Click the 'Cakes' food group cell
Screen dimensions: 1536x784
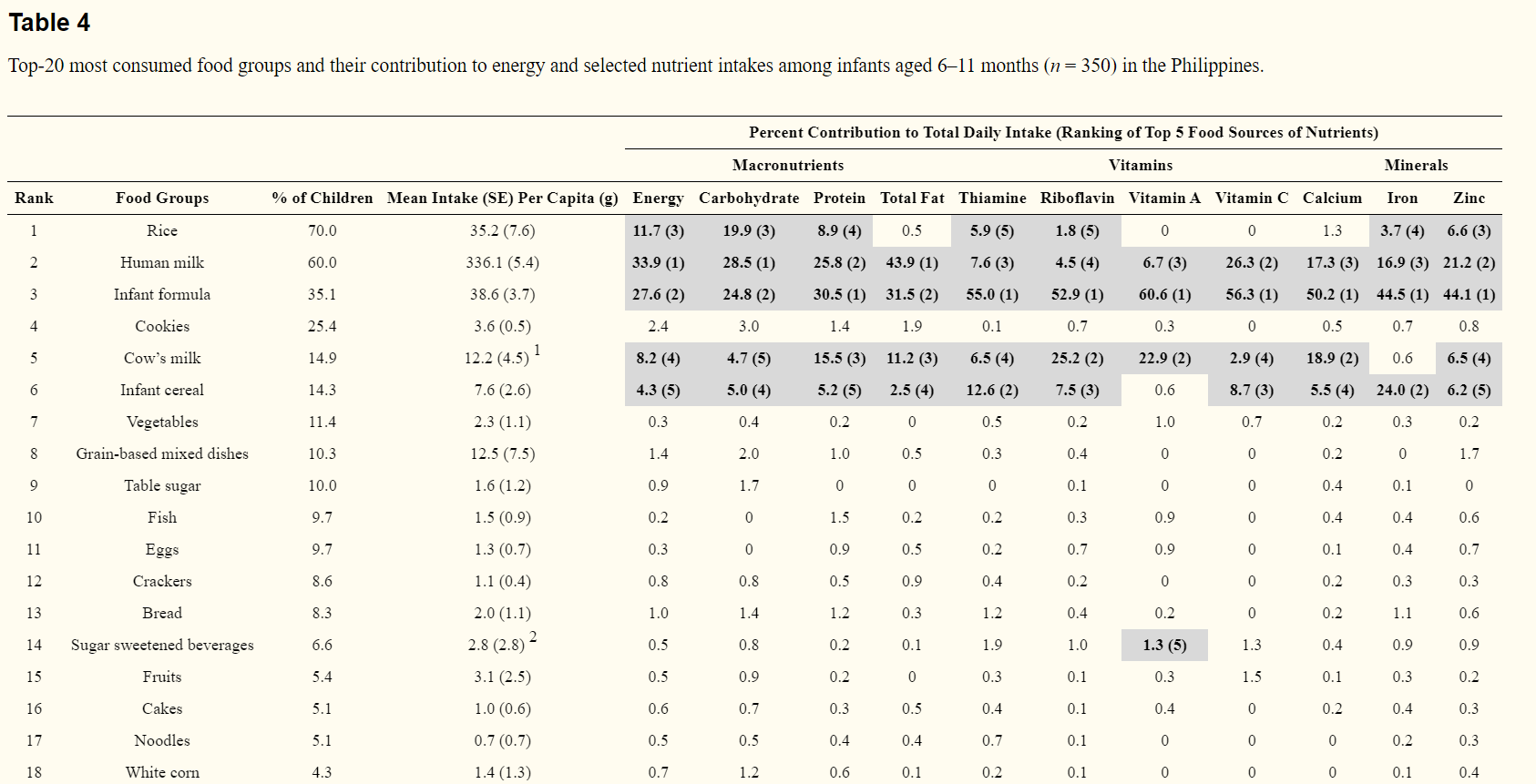coord(162,709)
